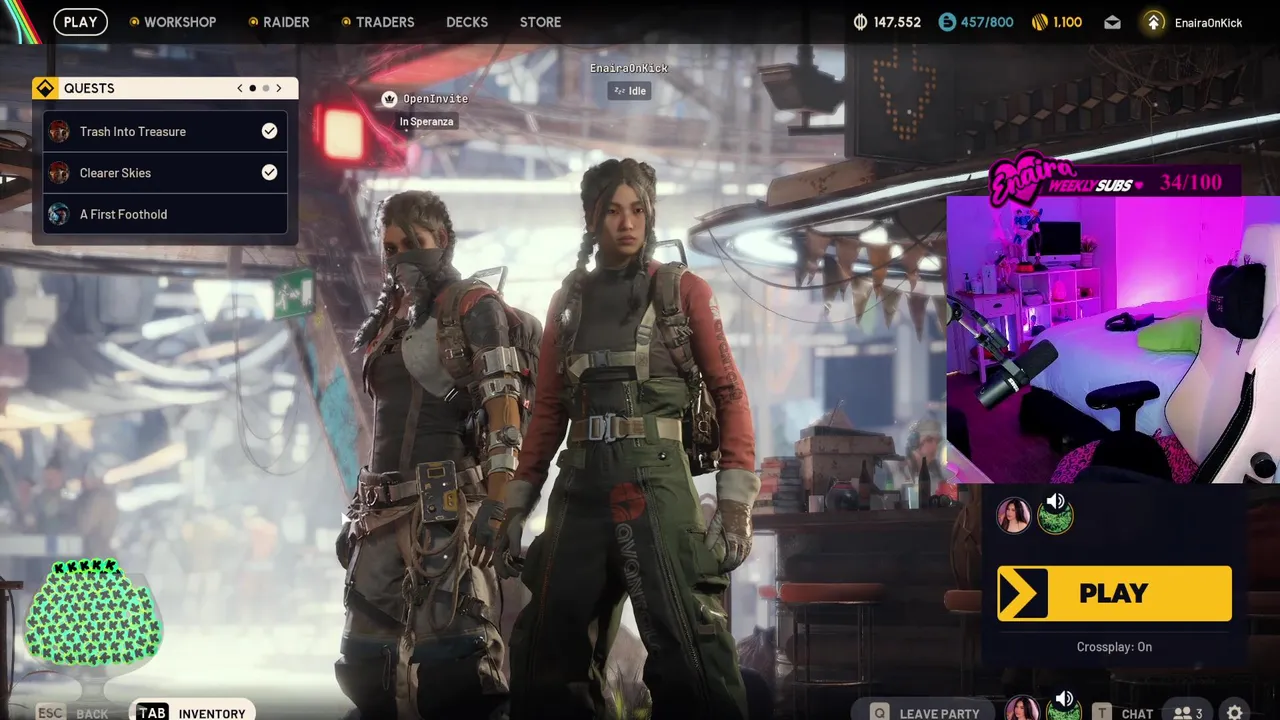The width and height of the screenshot is (1280, 720).
Task: Open the Clearer Skies quest
Action: point(165,173)
